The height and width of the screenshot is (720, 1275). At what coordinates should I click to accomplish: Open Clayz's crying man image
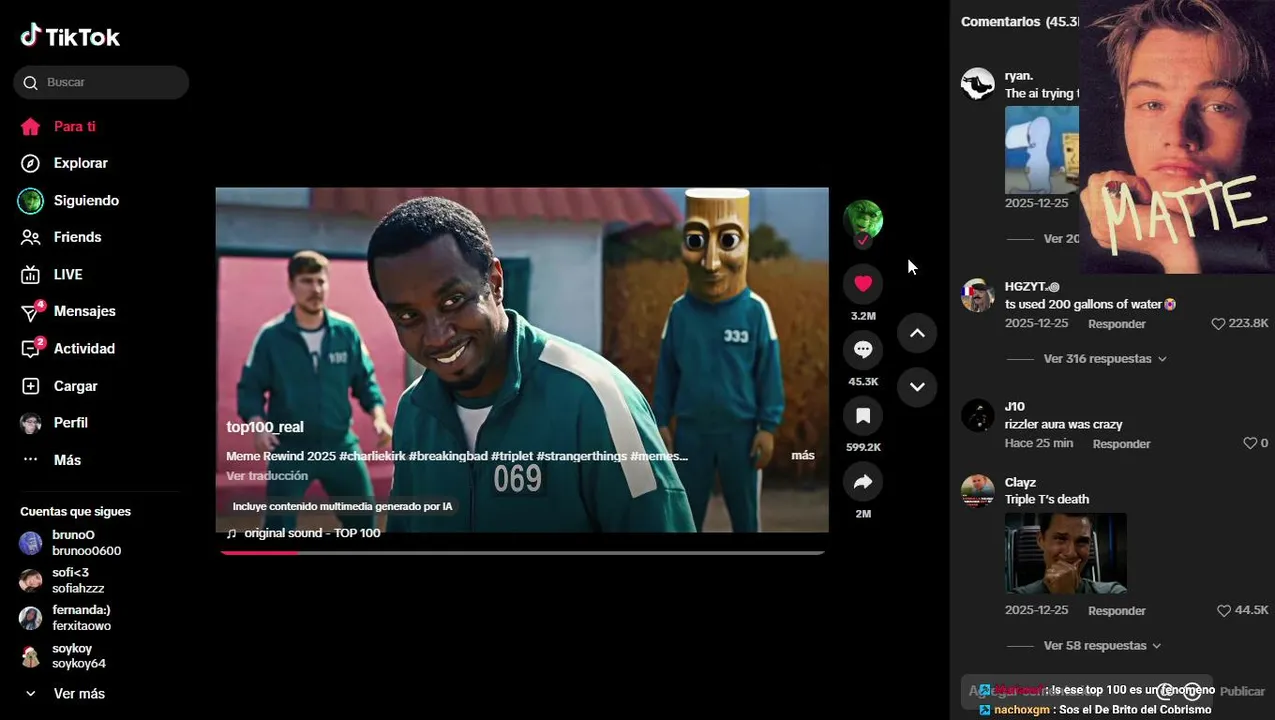pos(1066,554)
